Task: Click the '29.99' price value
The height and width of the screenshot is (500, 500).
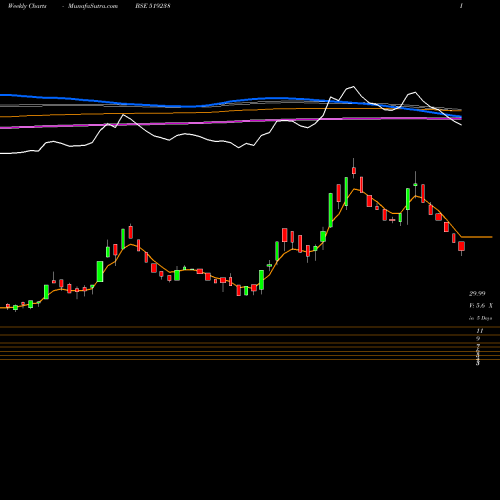Action: [477, 294]
